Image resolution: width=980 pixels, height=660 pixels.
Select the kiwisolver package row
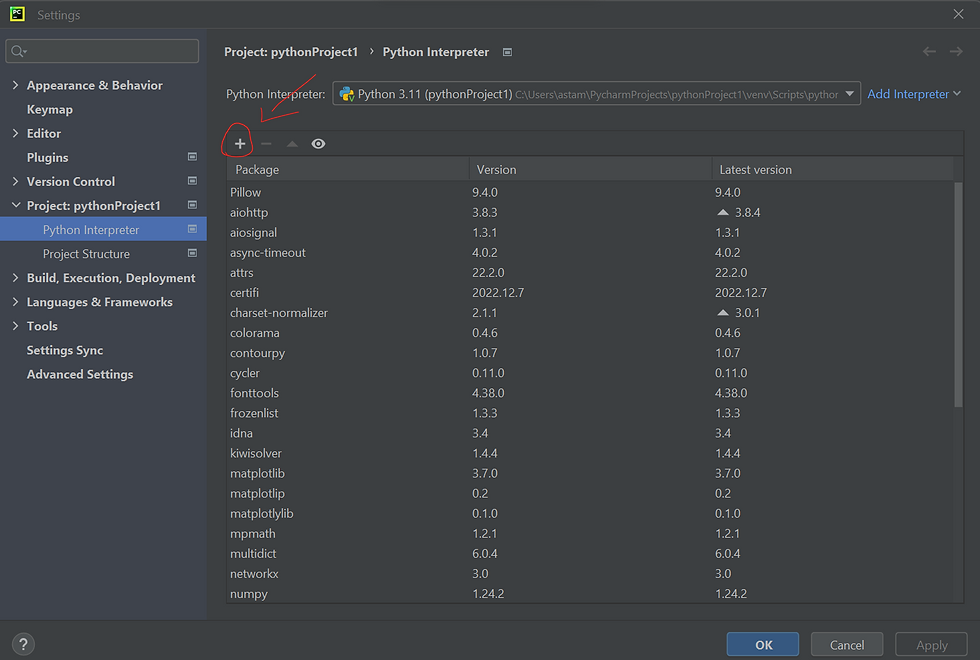point(591,453)
